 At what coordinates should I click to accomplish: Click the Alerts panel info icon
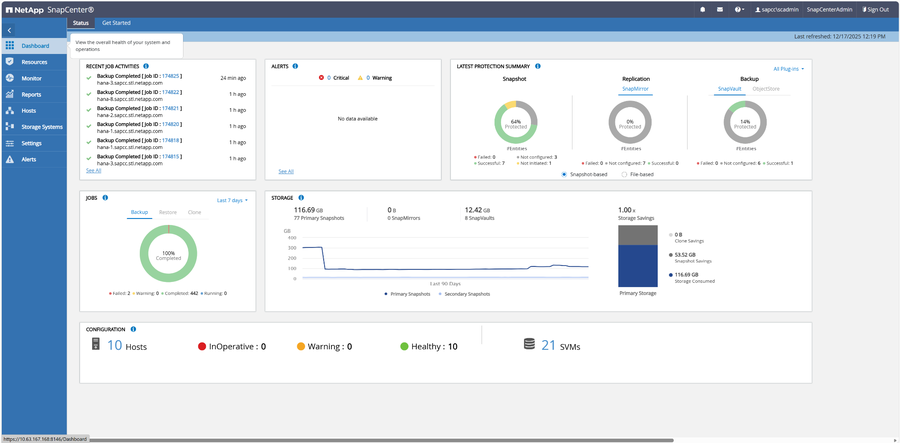point(295,66)
